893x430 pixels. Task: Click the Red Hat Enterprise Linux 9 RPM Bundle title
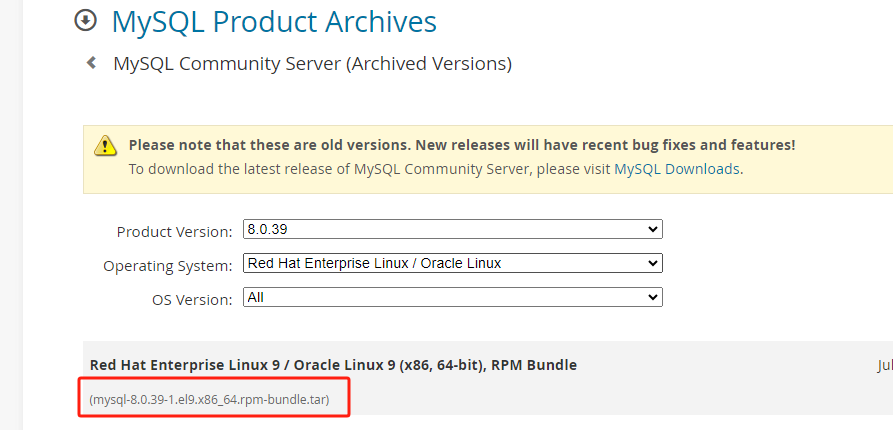tap(333, 365)
